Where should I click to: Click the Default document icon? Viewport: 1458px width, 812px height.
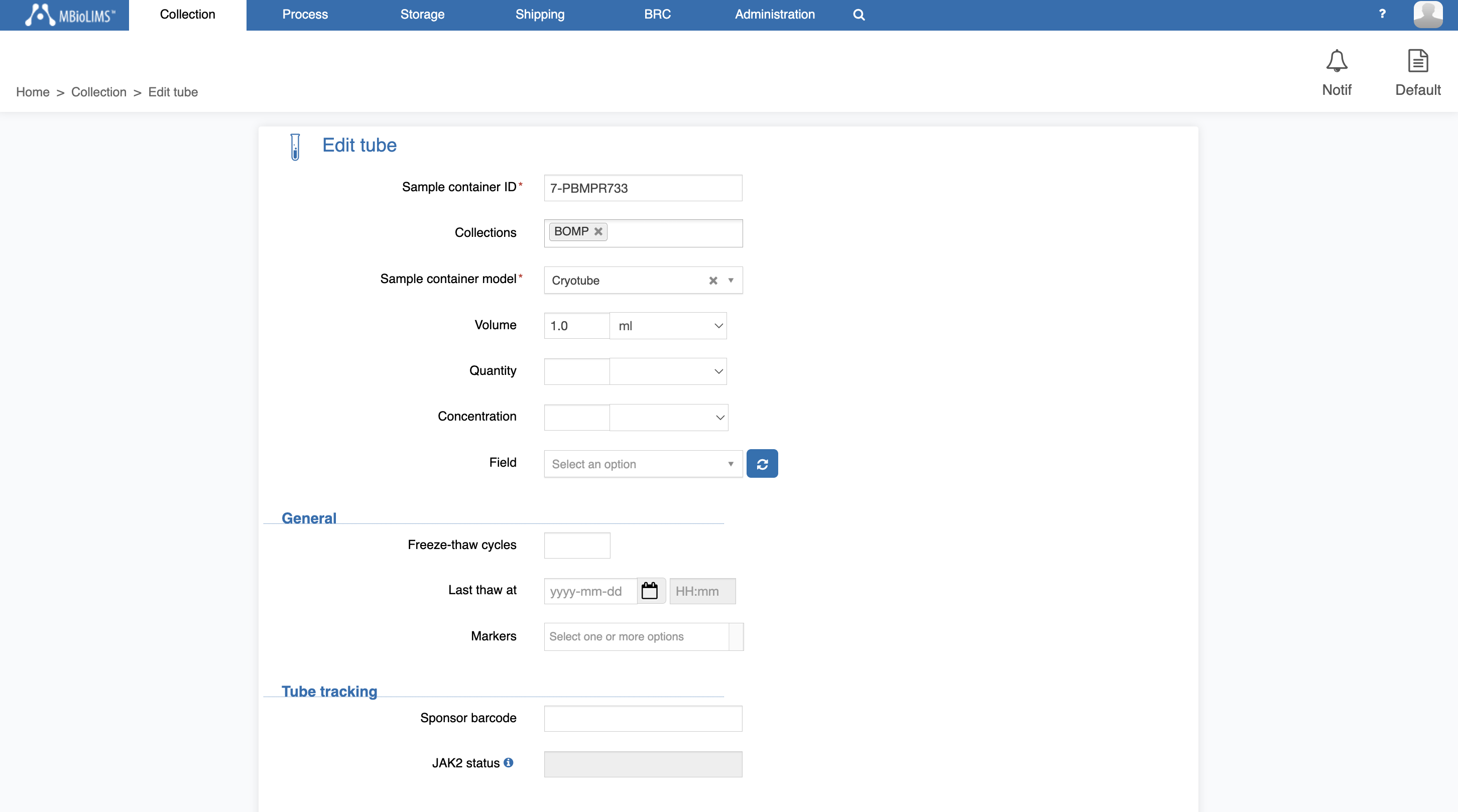pyautogui.click(x=1417, y=73)
